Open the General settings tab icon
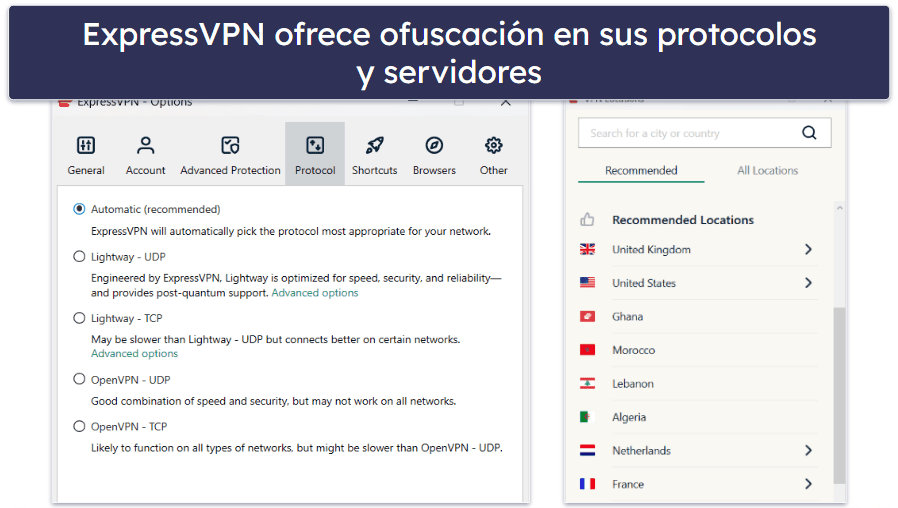Viewport: 898px width, 508px height. (86, 145)
